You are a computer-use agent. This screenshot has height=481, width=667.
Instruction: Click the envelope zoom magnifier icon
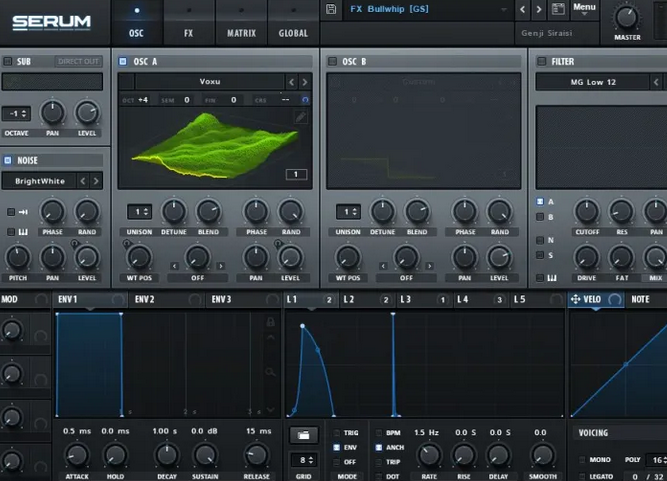(x=270, y=373)
